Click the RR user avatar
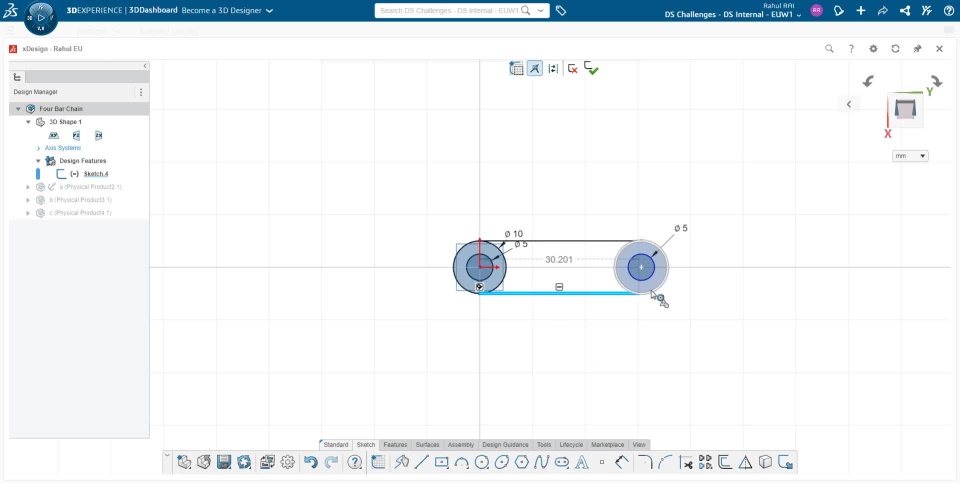This screenshot has height=483, width=960. (x=816, y=10)
